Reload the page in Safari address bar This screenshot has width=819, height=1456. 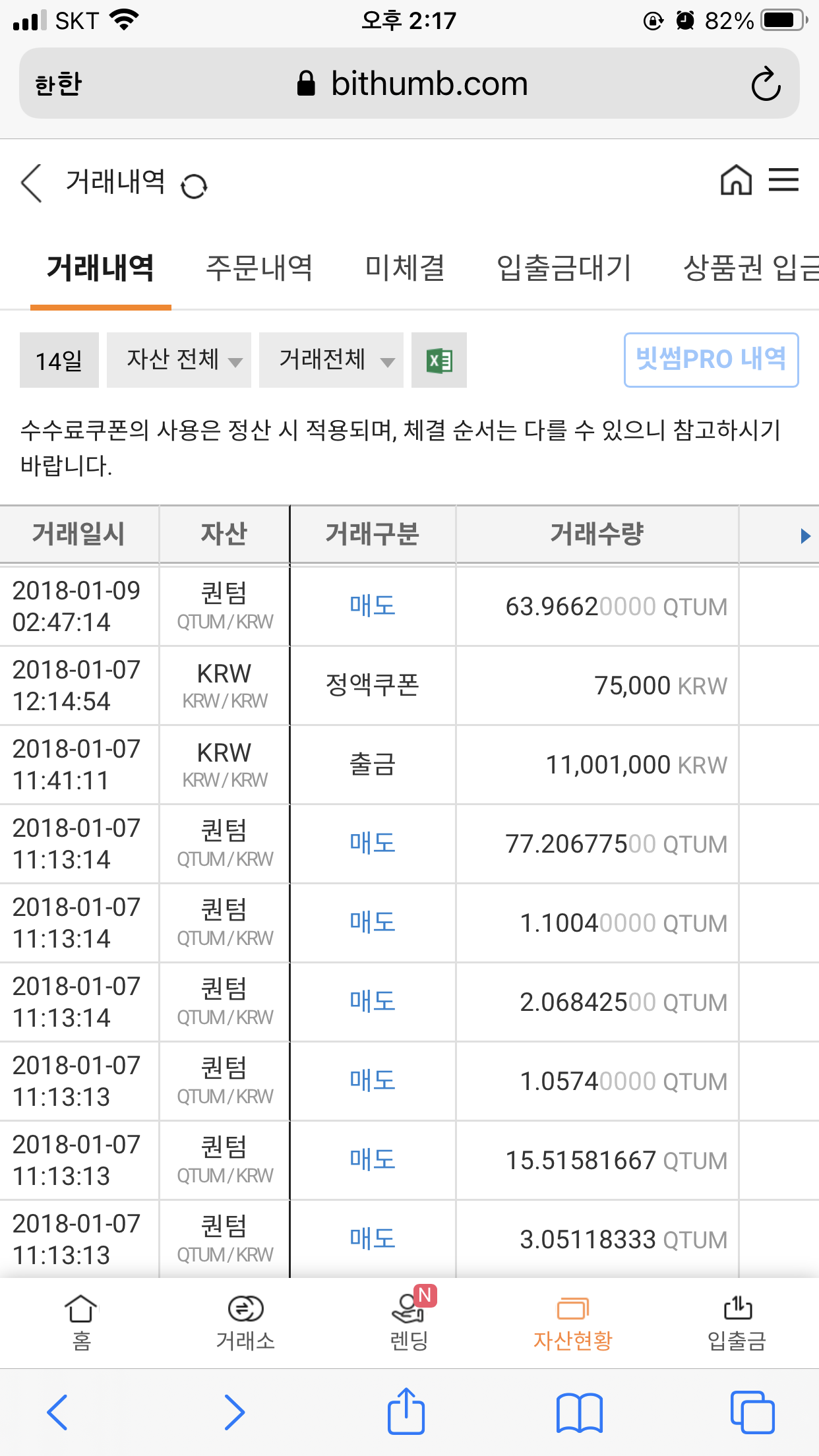click(766, 84)
